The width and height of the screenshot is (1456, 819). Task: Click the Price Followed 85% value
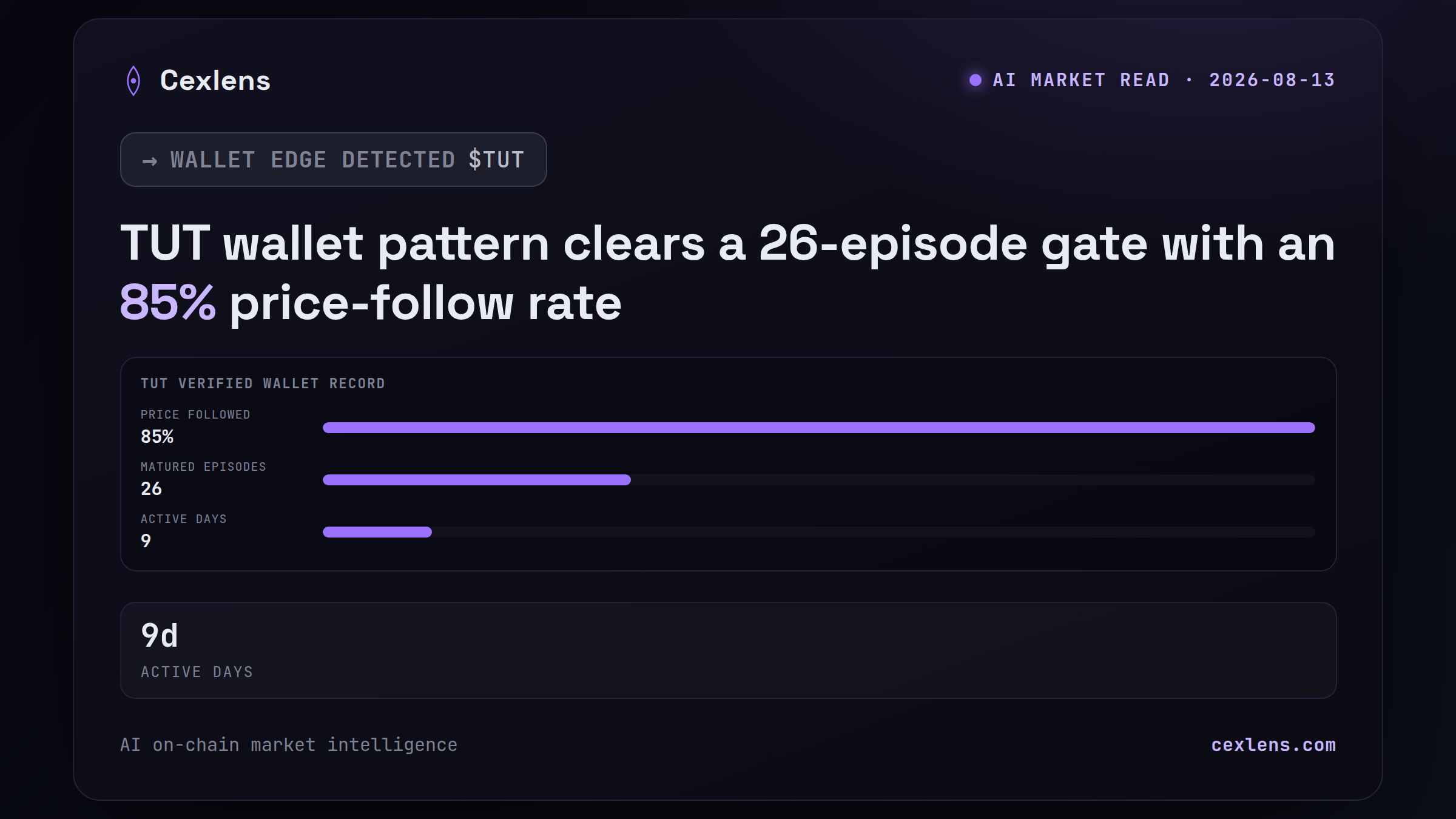157,437
